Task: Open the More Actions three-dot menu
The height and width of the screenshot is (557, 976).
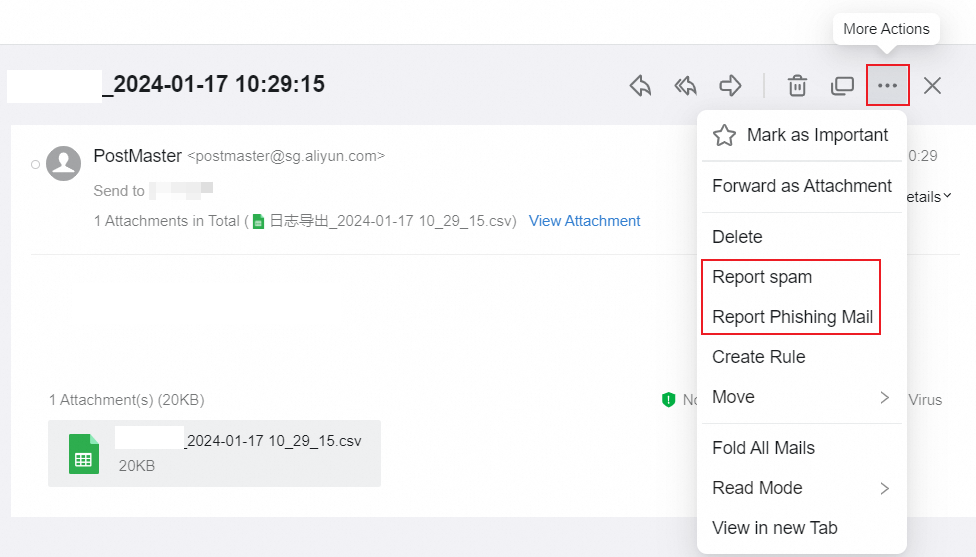Action: [x=888, y=85]
